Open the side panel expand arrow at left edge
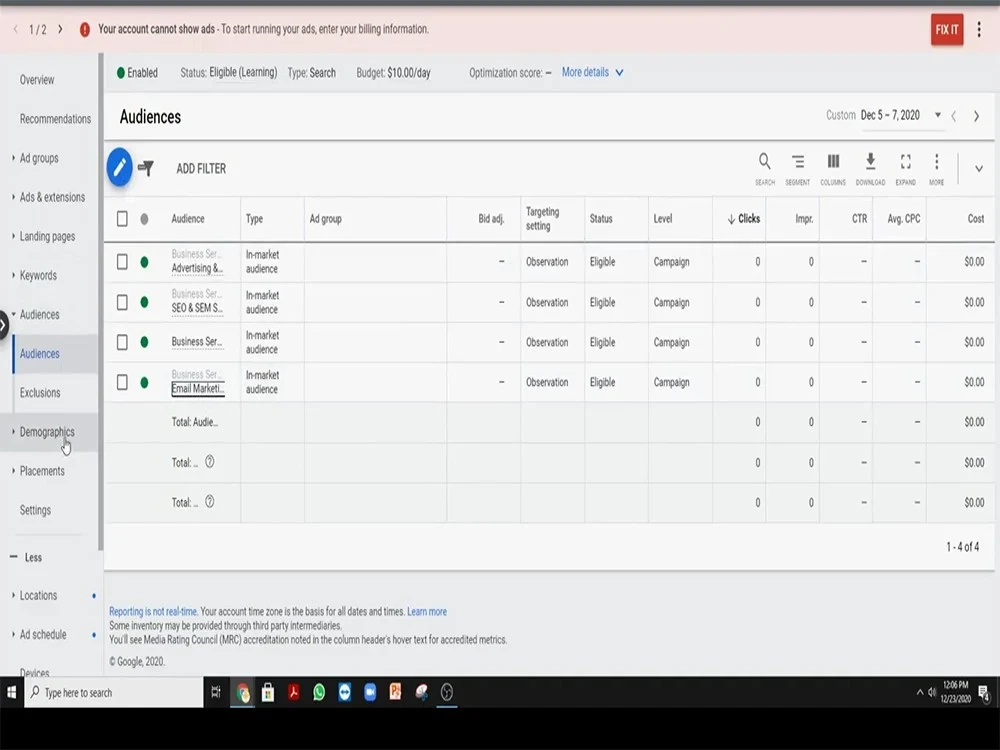Image resolution: width=1000 pixels, height=750 pixels. point(3,325)
